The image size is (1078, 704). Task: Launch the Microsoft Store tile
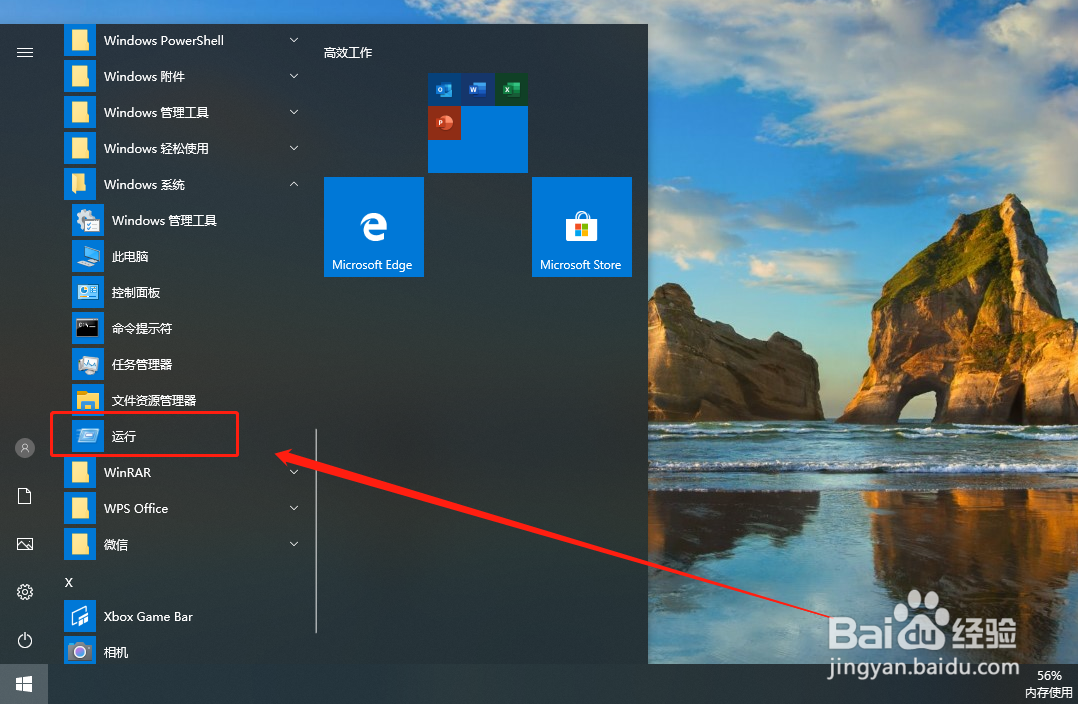click(582, 227)
